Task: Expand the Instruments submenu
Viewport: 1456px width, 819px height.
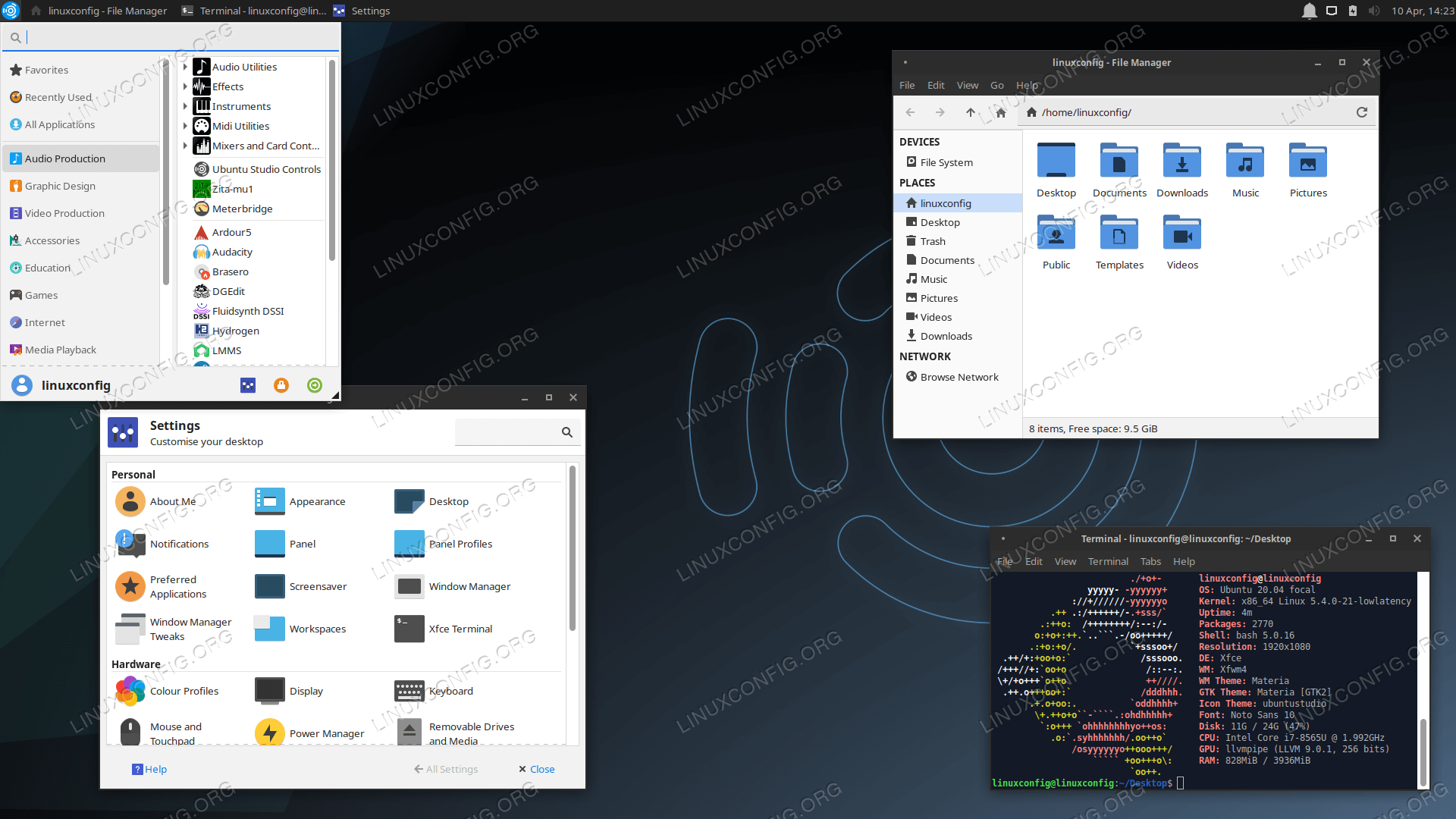Action: point(185,106)
